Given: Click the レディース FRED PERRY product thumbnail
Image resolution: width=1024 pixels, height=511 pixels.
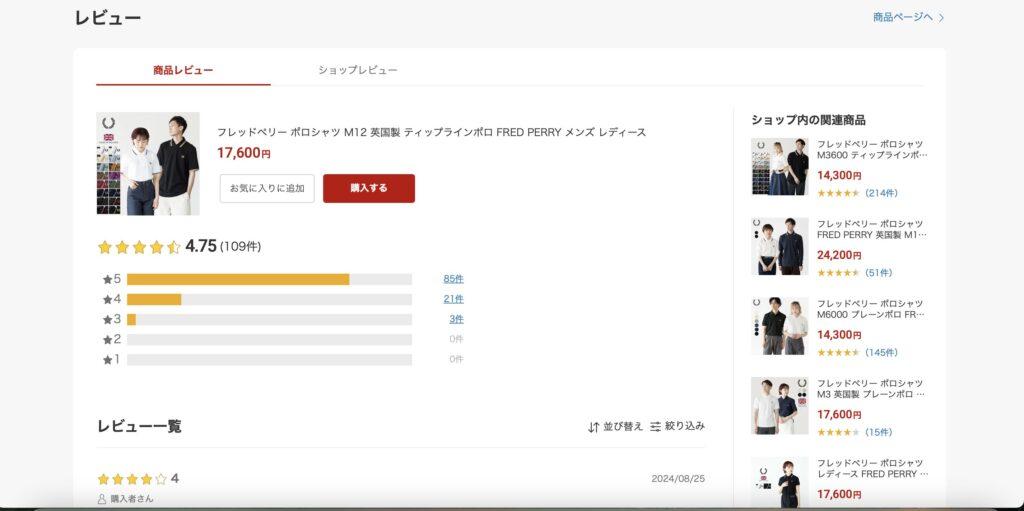Looking at the screenshot, I should tap(780, 482).
